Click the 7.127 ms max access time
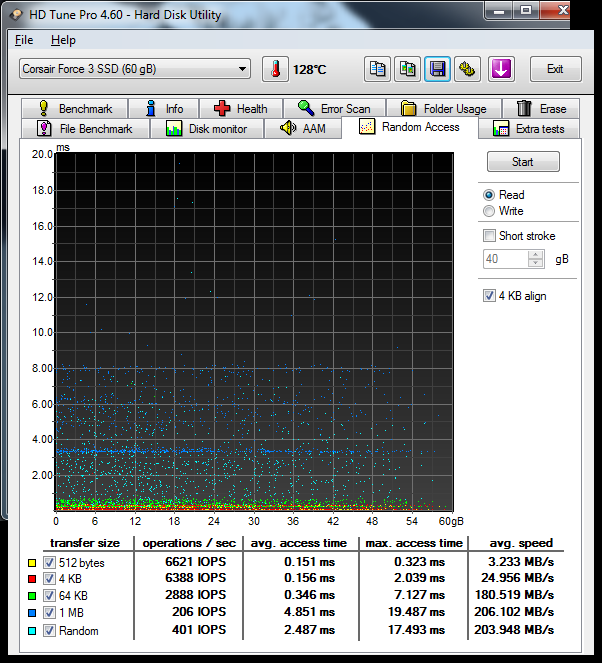The height and width of the screenshot is (663, 602). [x=419, y=595]
